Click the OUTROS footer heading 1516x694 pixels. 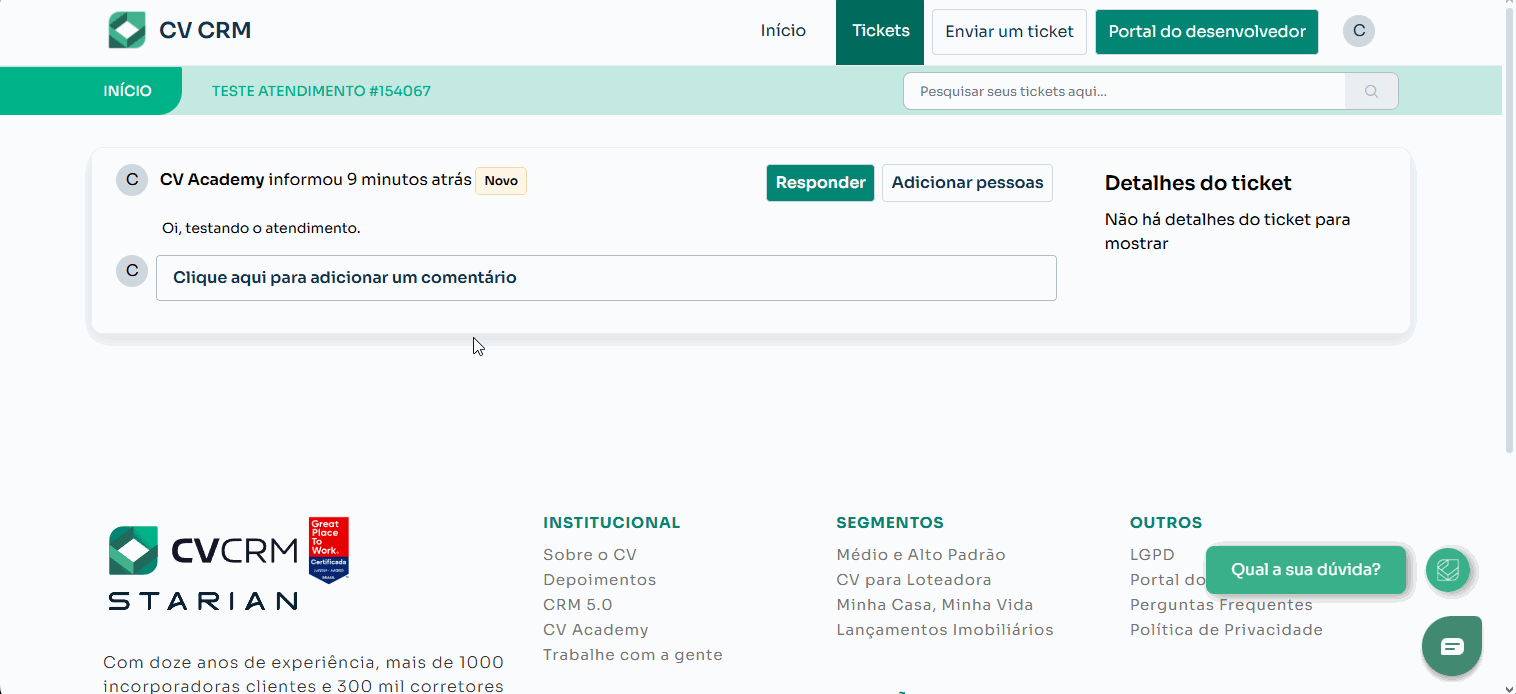click(1165, 523)
